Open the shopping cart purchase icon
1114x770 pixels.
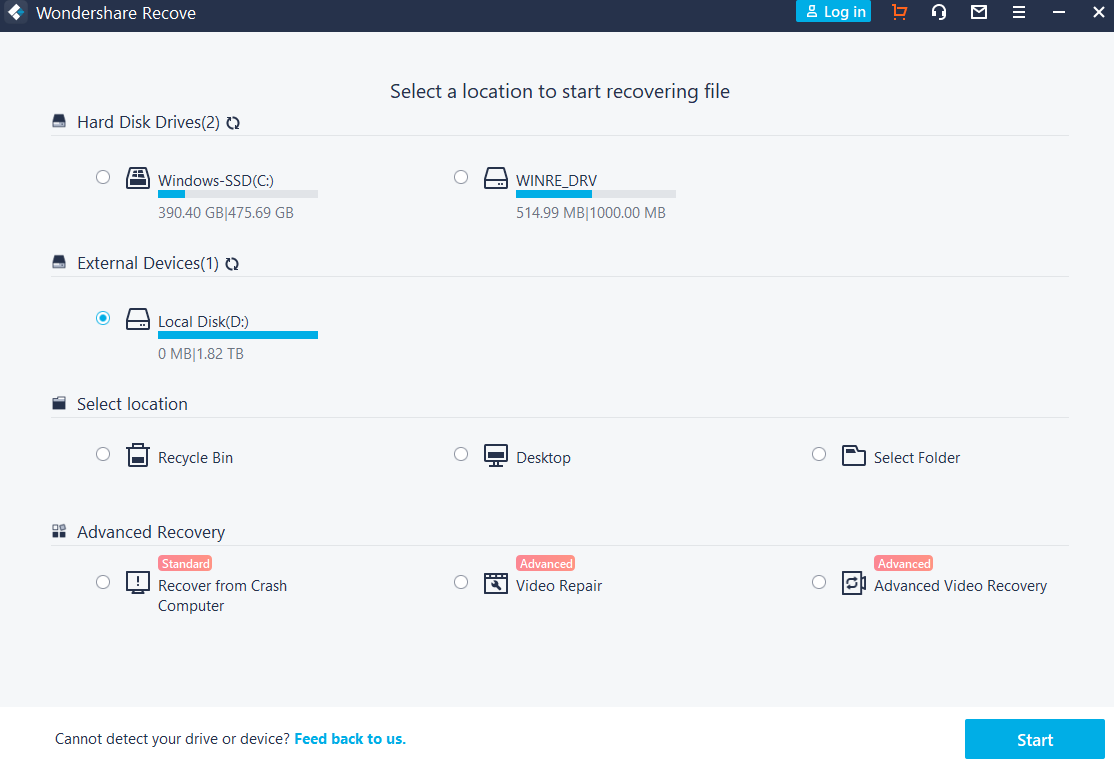(x=899, y=12)
